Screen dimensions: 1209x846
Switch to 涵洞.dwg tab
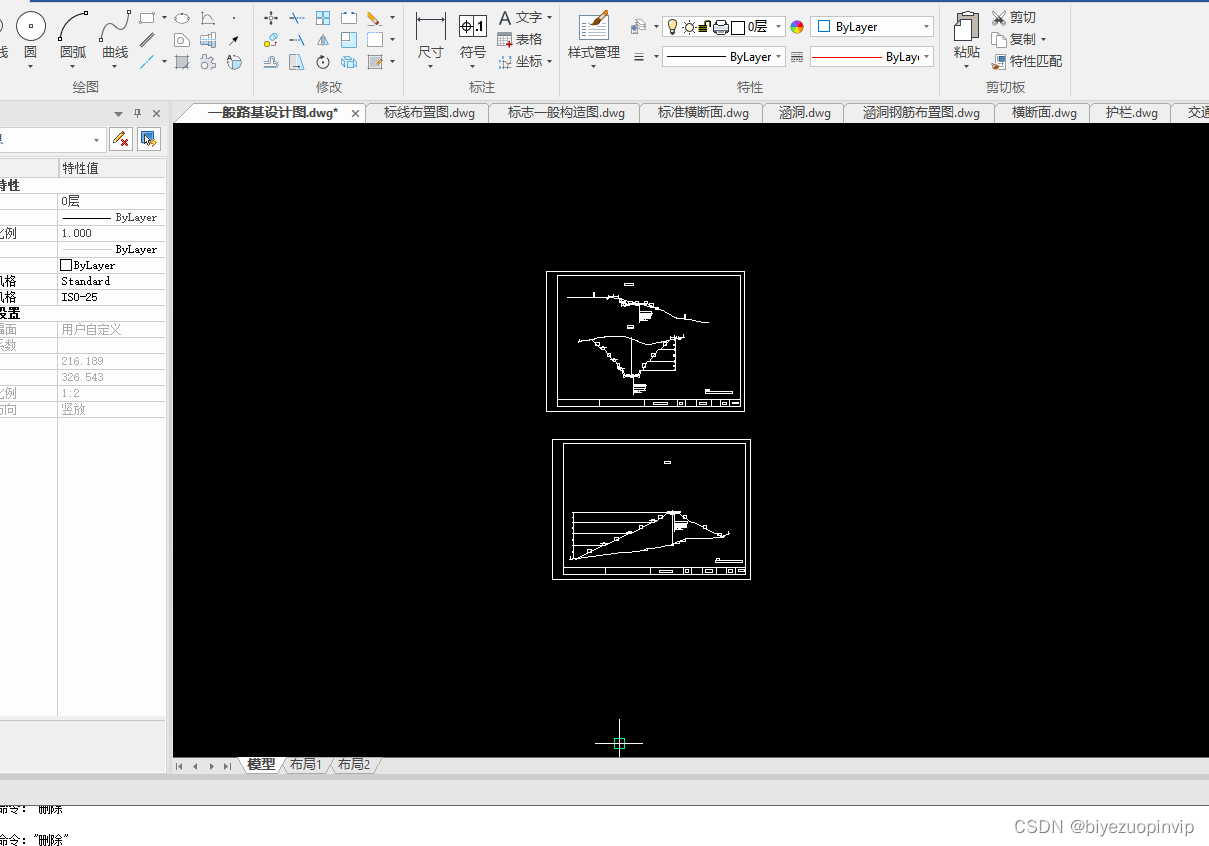pos(805,113)
